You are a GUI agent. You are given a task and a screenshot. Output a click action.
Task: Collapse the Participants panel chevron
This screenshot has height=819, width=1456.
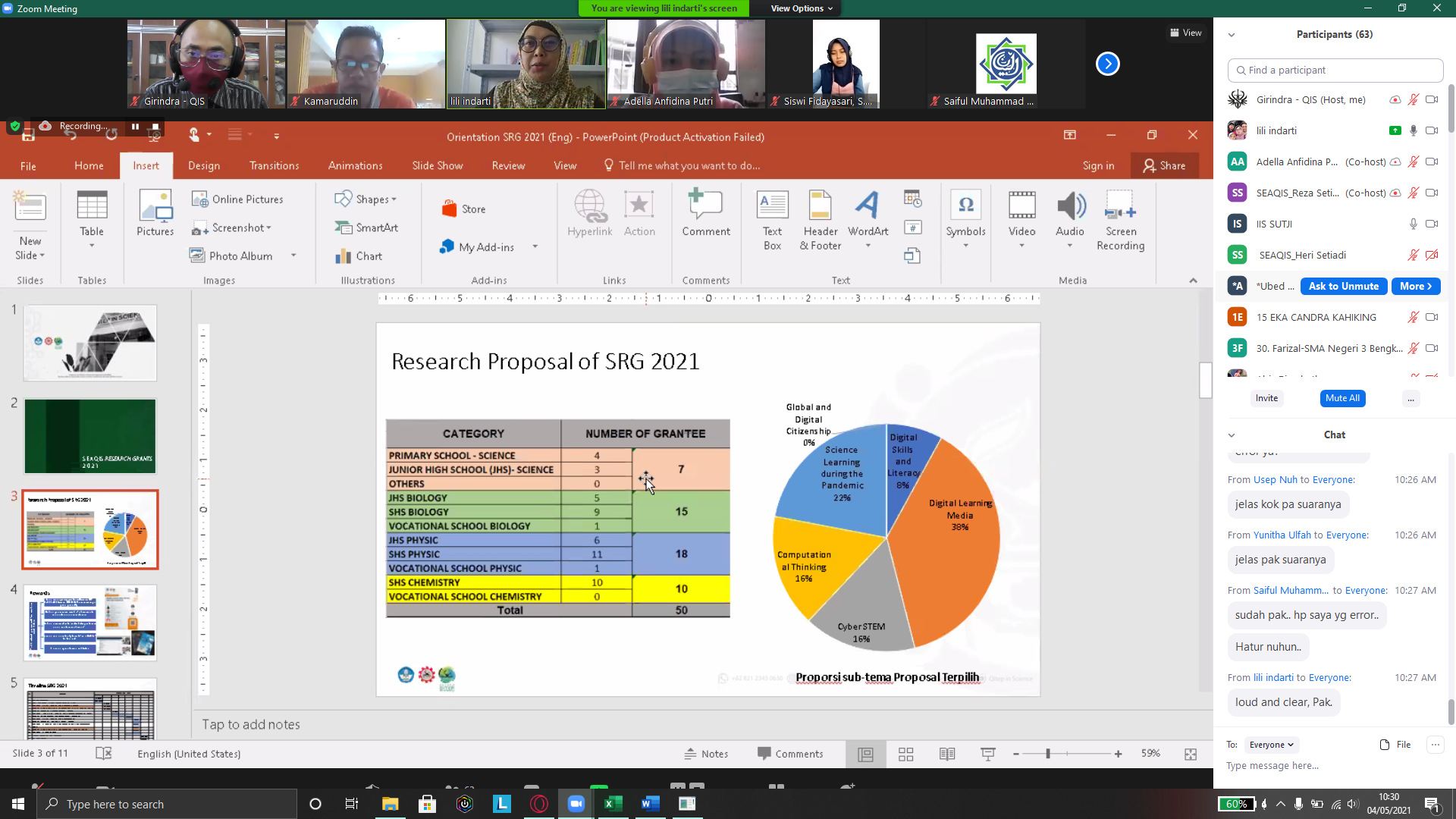[x=1232, y=35]
